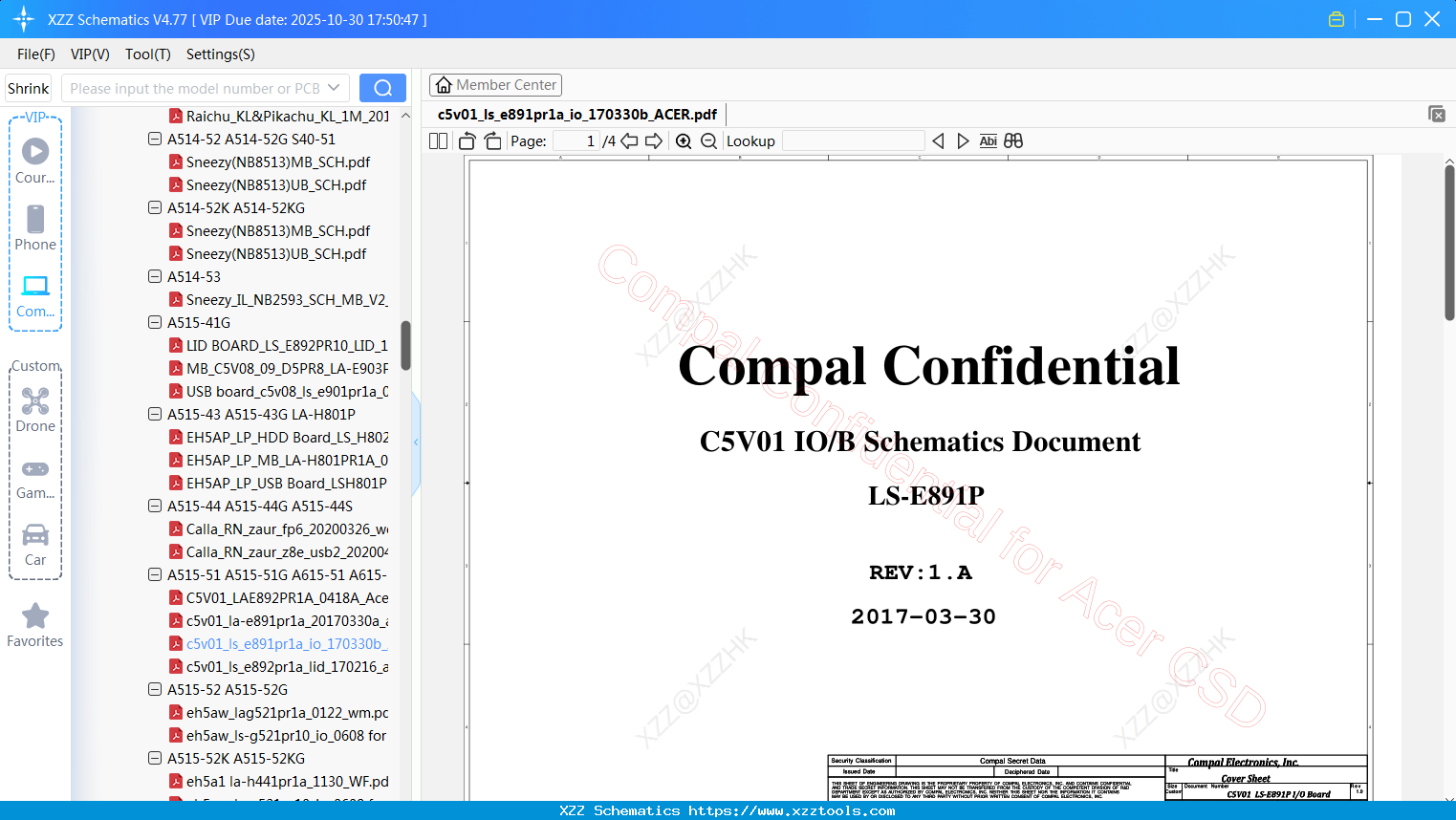Select the c5v01_ls_e891pr1a_io_170330b_ACER.pdf tab
This screenshot has width=1456, height=820.
point(577,115)
